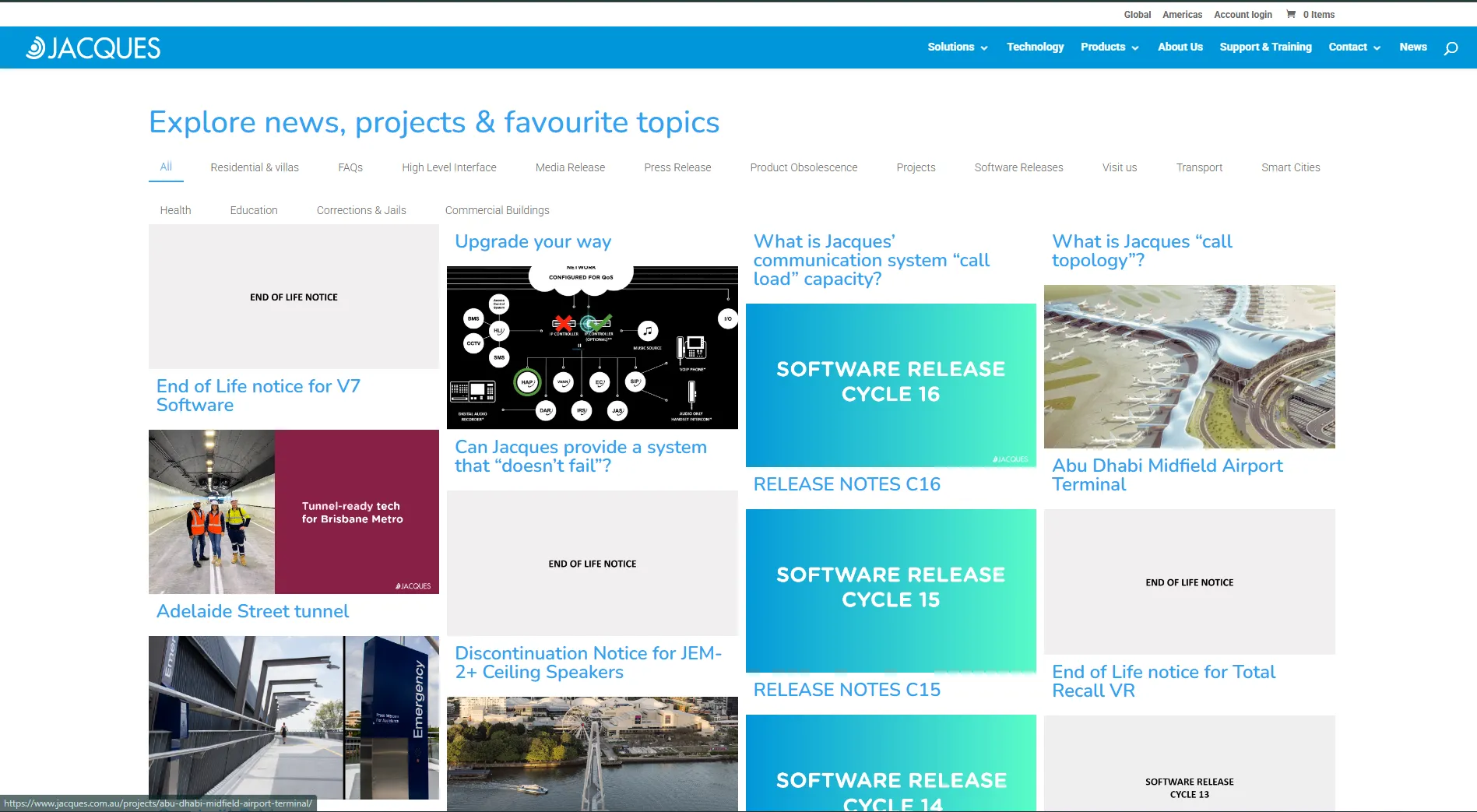Image resolution: width=1477 pixels, height=812 pixels.
Task: Open the shopping cart icon
Action: click(1291, 14)
